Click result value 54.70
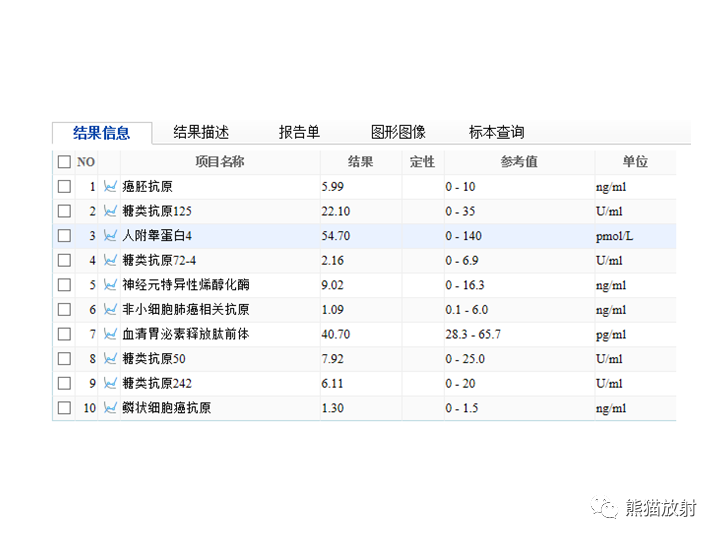The image size is (720, 540). tap(336, 236)
